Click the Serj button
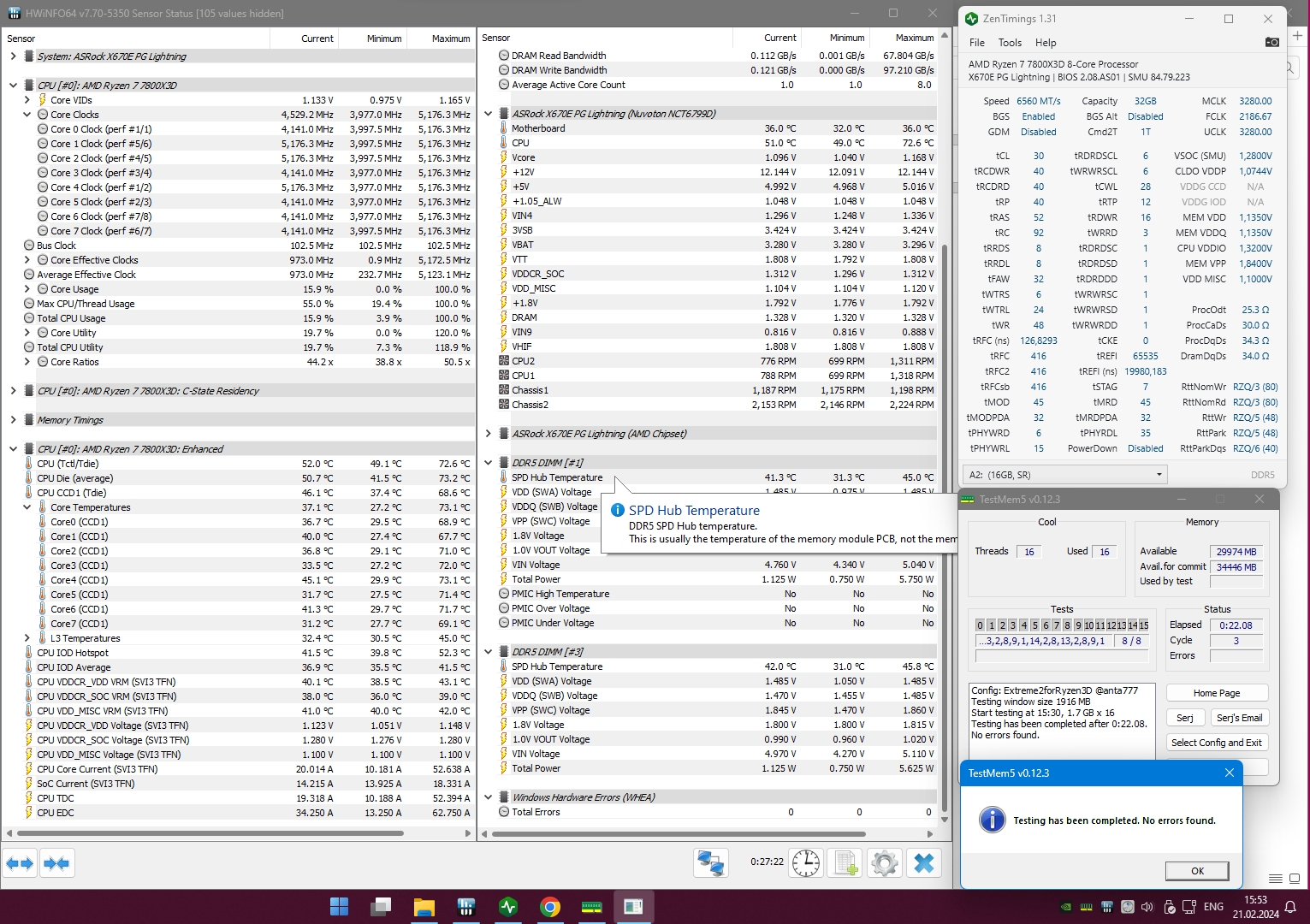 tap(1185, 718)
